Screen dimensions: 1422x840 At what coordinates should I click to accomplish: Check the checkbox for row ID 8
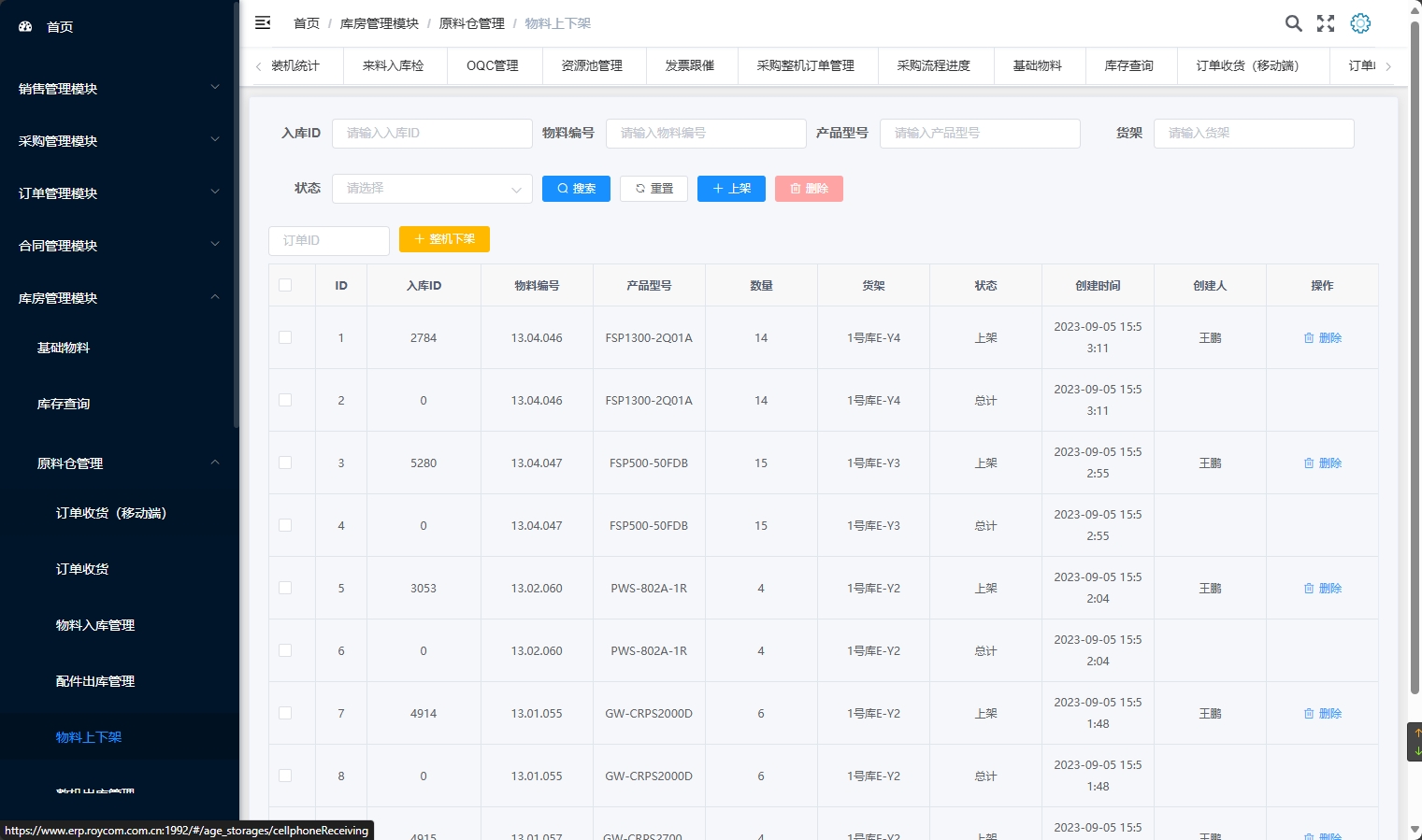click(x=285, y=776)
